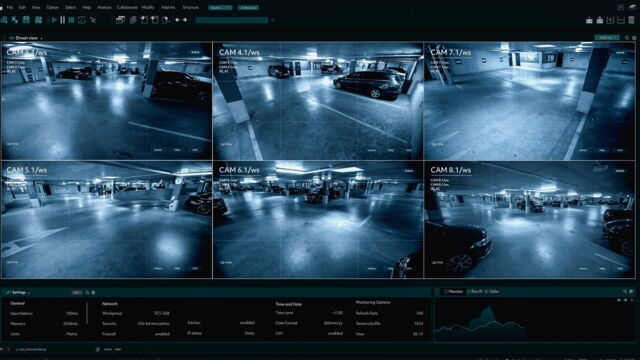Click the teal button above CAM 7.1 feed
This screenshot has width=640, height=360.
[x=606, y=38]
